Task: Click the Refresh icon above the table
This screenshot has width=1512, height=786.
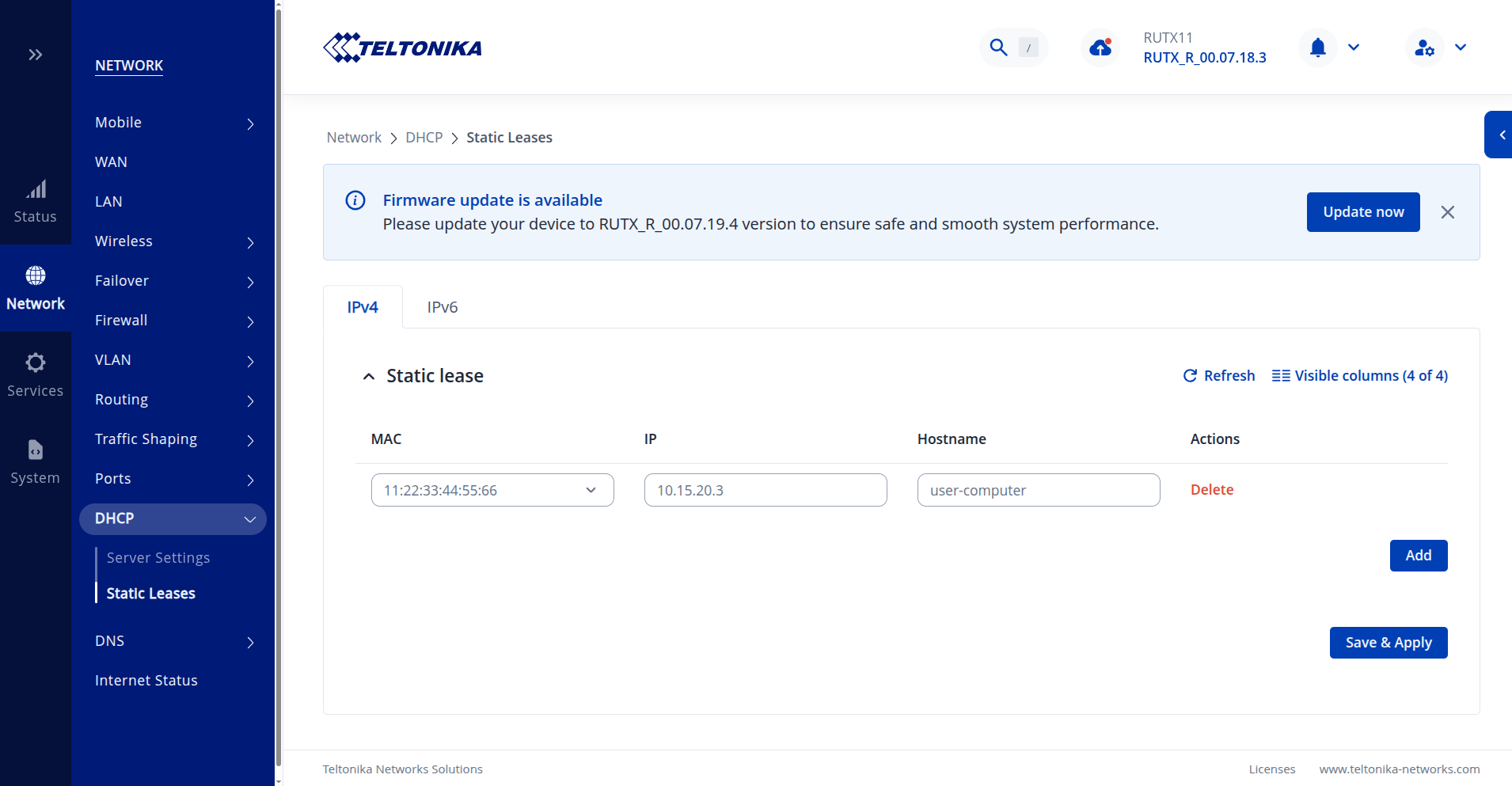Action: coord(1191,376)
